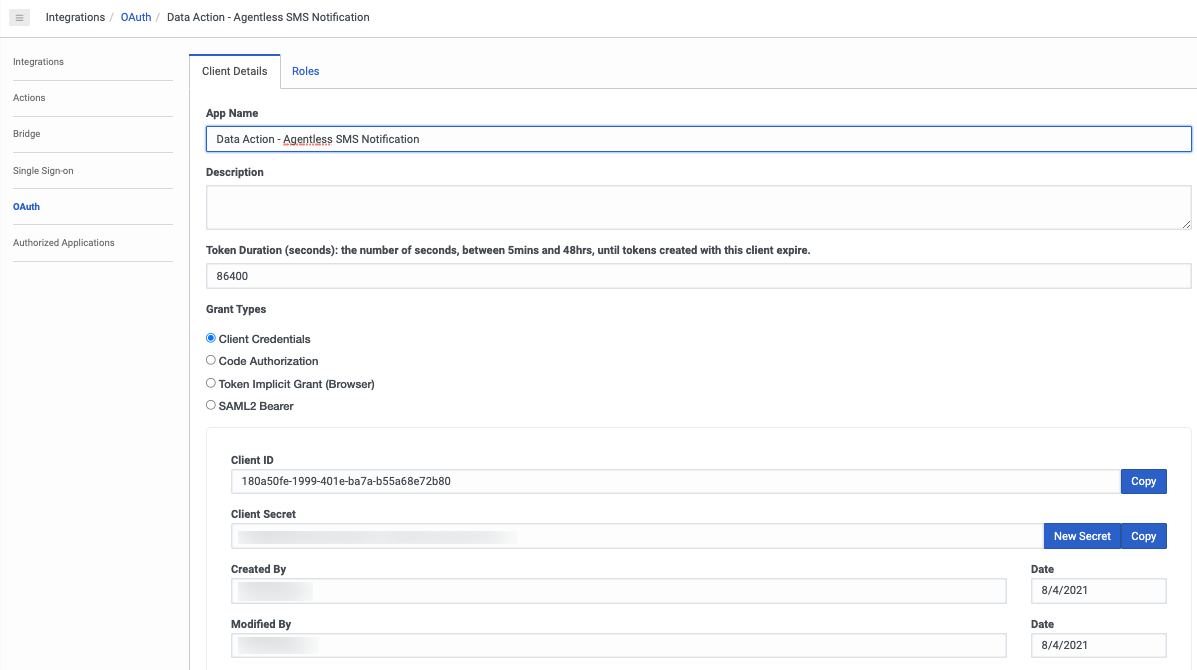Select Integrations in the left sidebar
Viewport: 1197px width, 670px height.
tap(38, 61)
